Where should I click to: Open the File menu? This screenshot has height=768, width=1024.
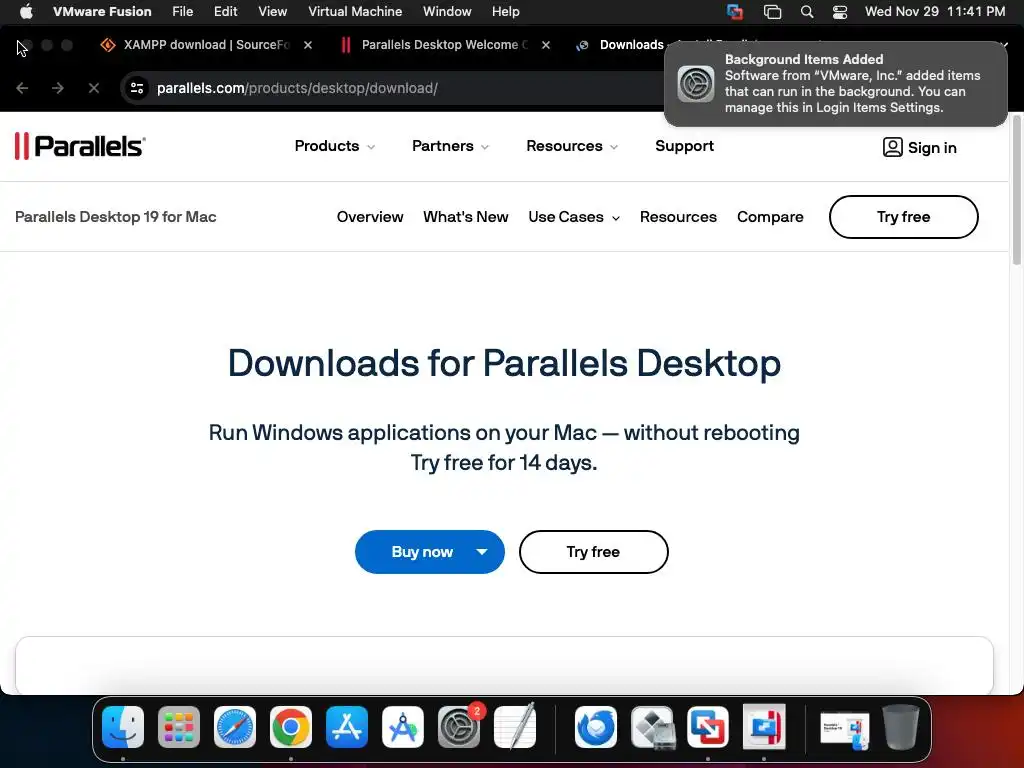coord(182,11)
